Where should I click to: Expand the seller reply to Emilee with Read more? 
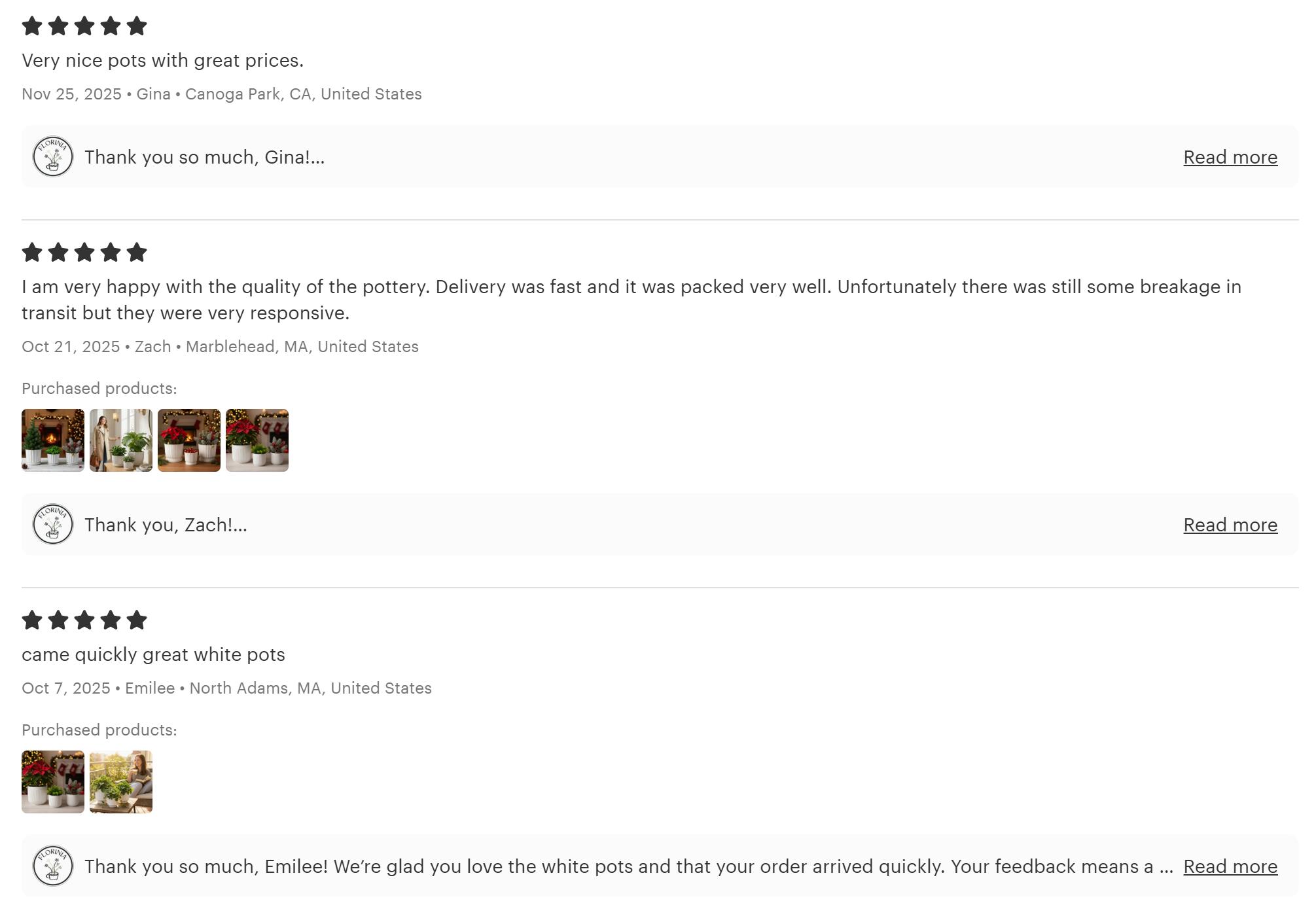click(1230, 866)
